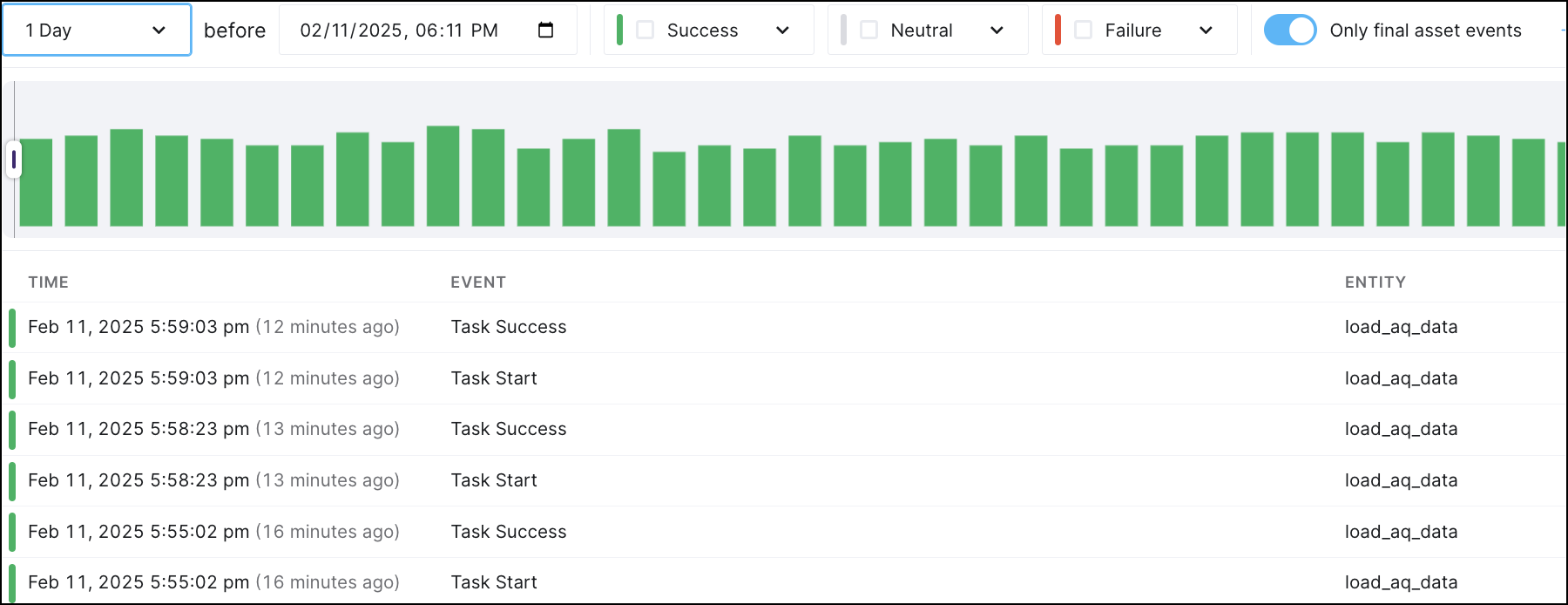This screenshot has height=605, width=1568.
Task: Click the timeline scrubber handle at the left edge
Action: 15,160
